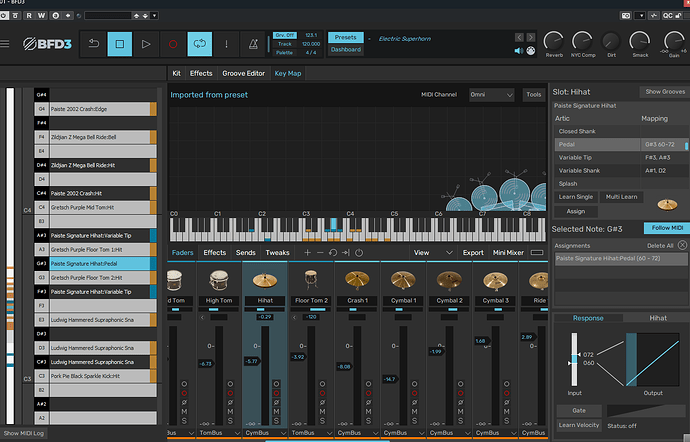Open the BFD3 hamburger main menu
Screen dimensions: 690x442
point(4,44)
